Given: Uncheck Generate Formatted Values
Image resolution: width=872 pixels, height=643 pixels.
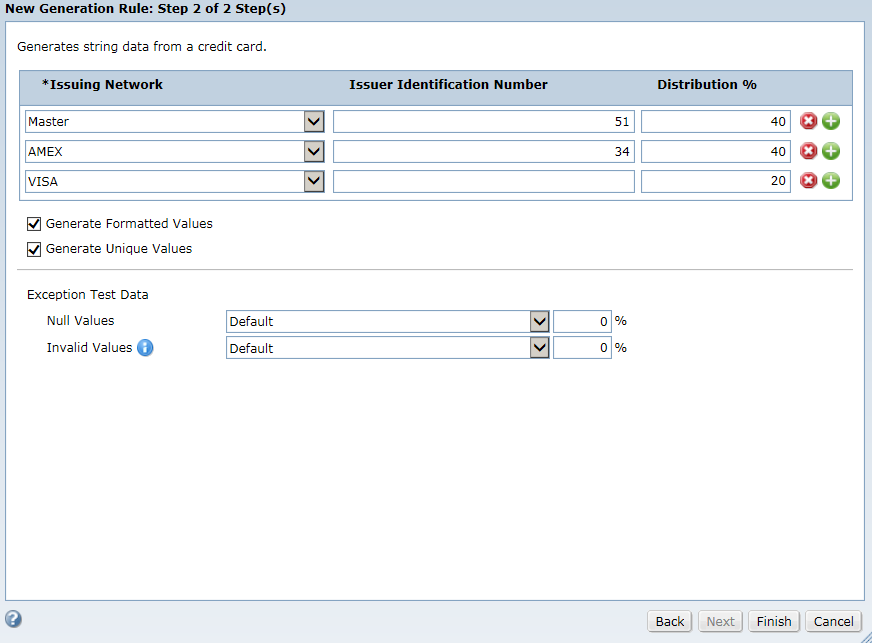Looking at the screenshot, I should (34, 224).
